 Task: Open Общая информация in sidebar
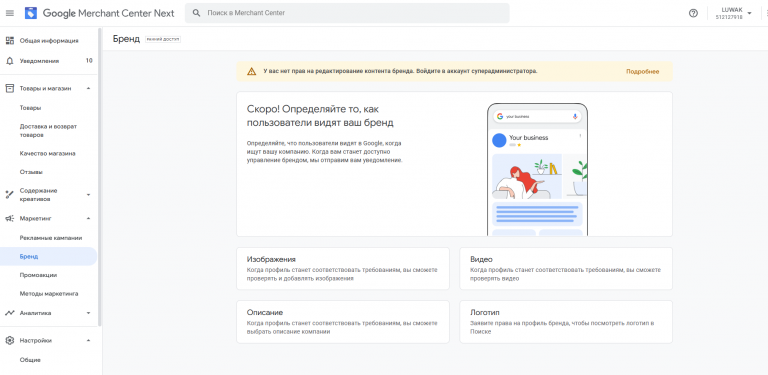point(49,41)
